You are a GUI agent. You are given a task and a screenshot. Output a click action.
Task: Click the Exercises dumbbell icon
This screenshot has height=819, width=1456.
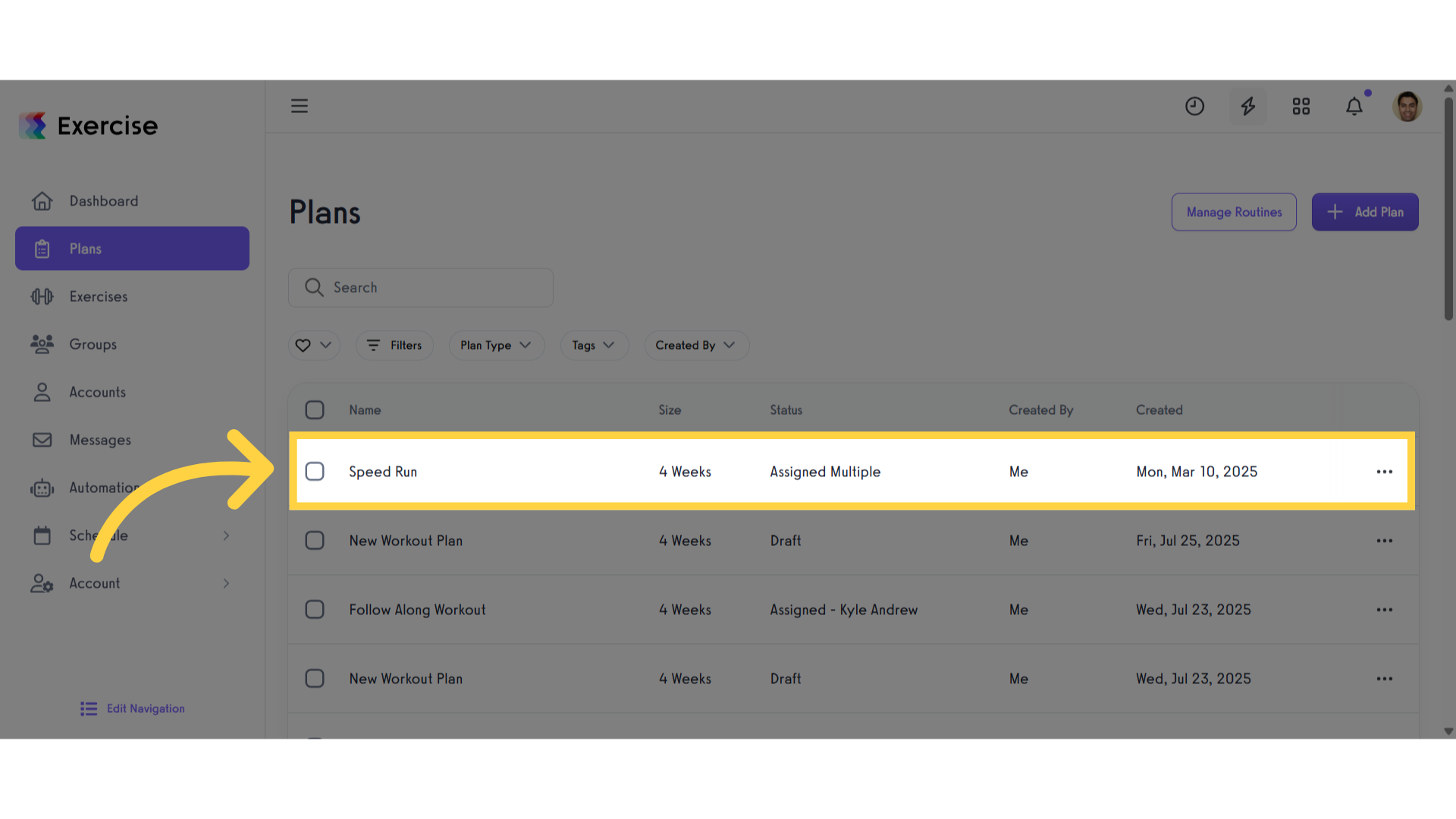[x=42, y=297]
